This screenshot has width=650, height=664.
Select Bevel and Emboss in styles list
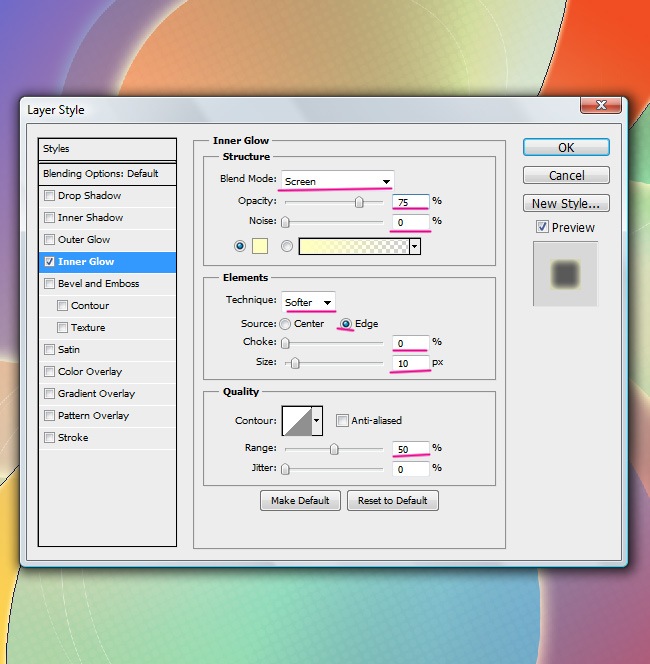pos(98,284)
